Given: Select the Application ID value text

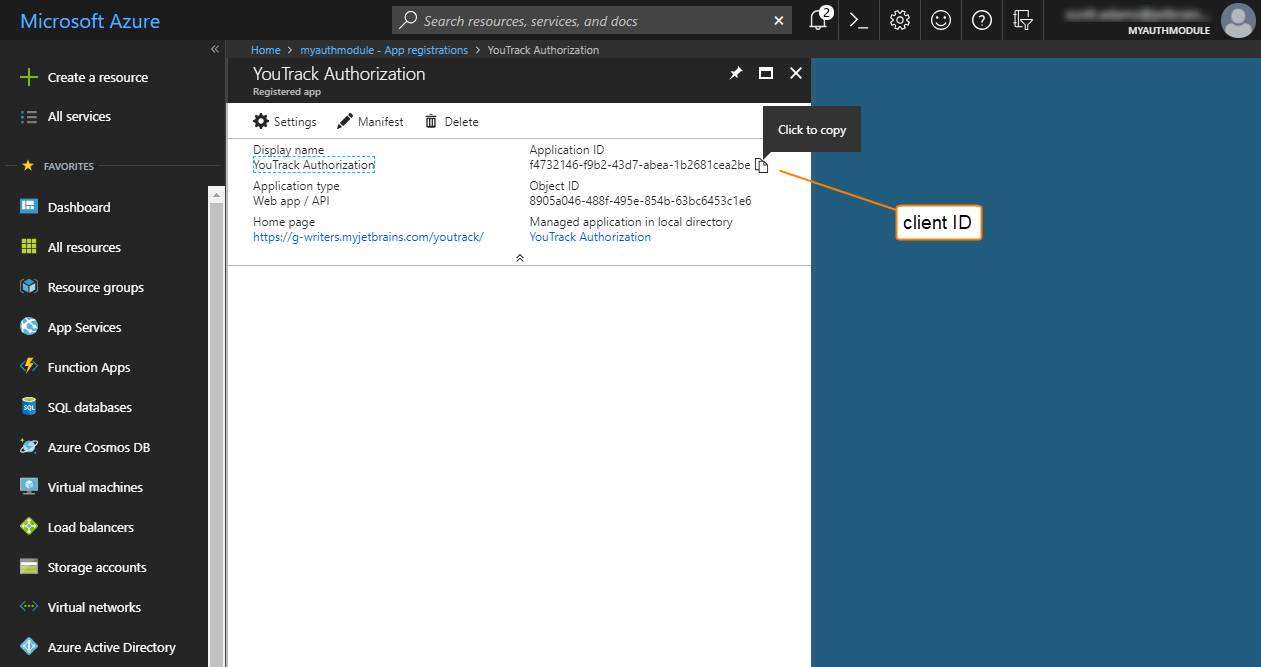Looking at the screenshot, I should 640,165.
